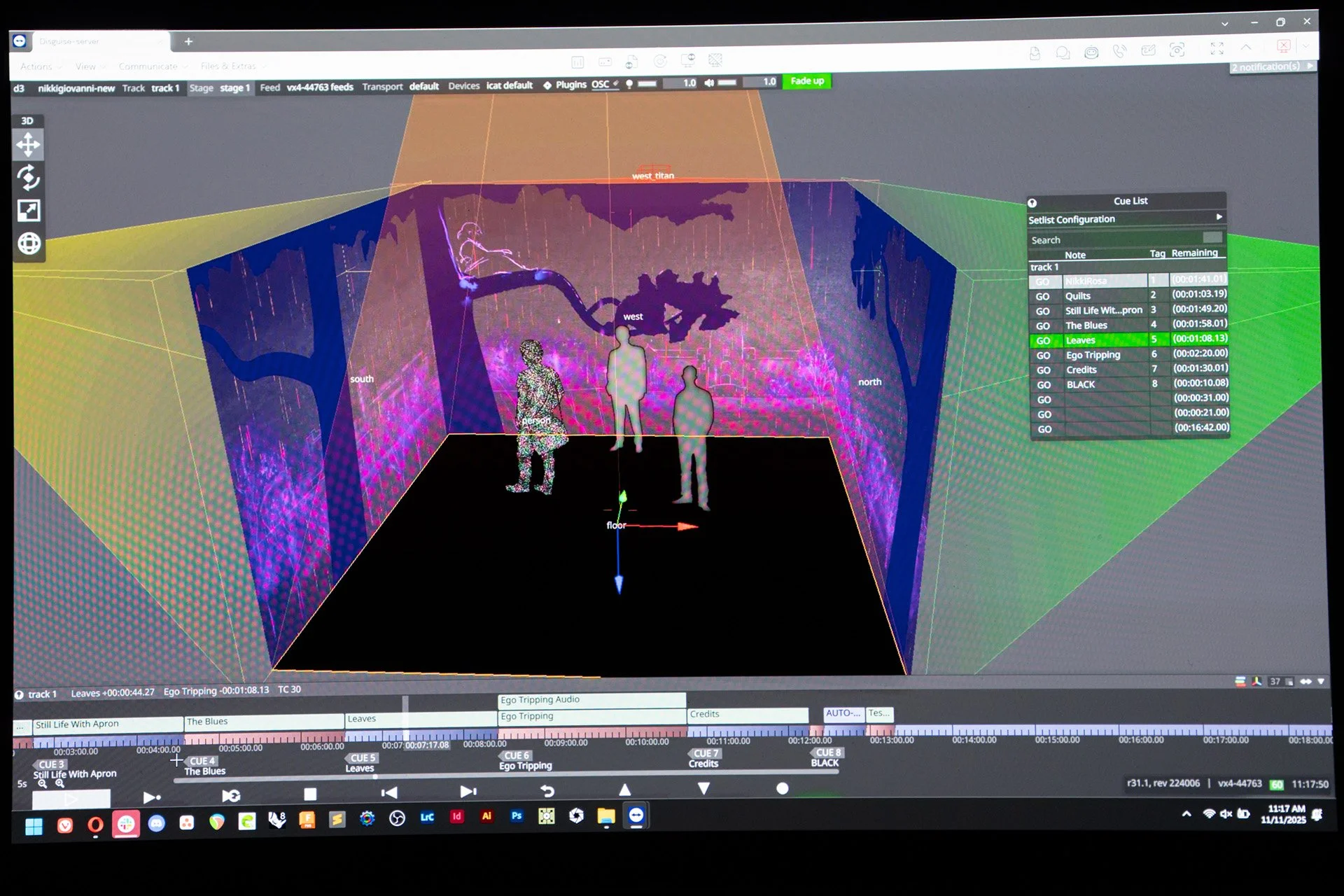Click the question mark icon in Cue List
Viewport: 1344px width, 896px height.
click(1032, 203)
